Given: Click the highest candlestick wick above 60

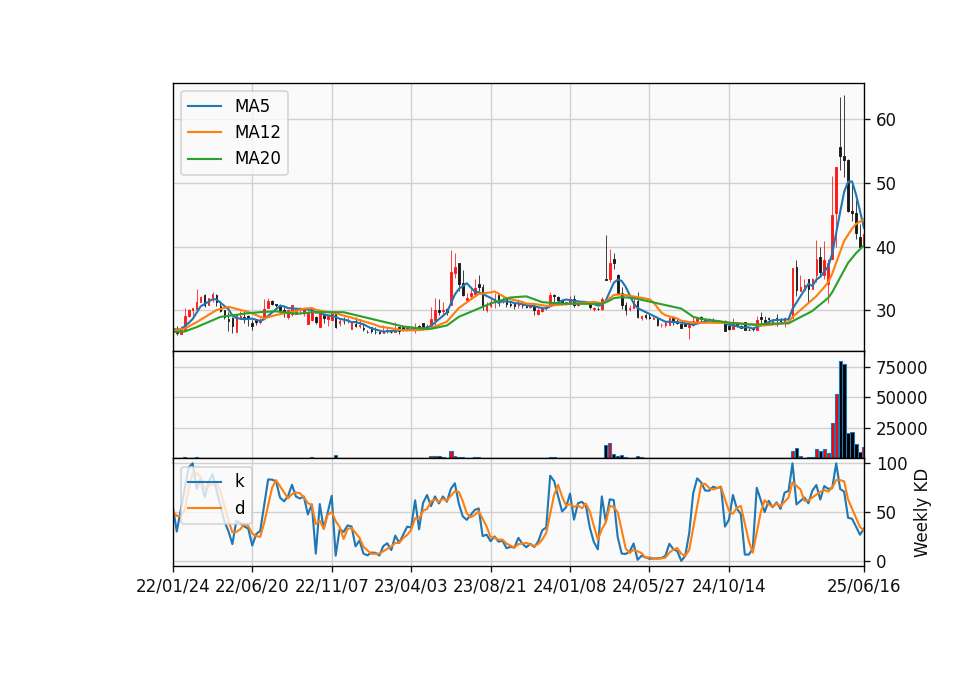Looking at the screenshot, I should (x=844, y=127).
